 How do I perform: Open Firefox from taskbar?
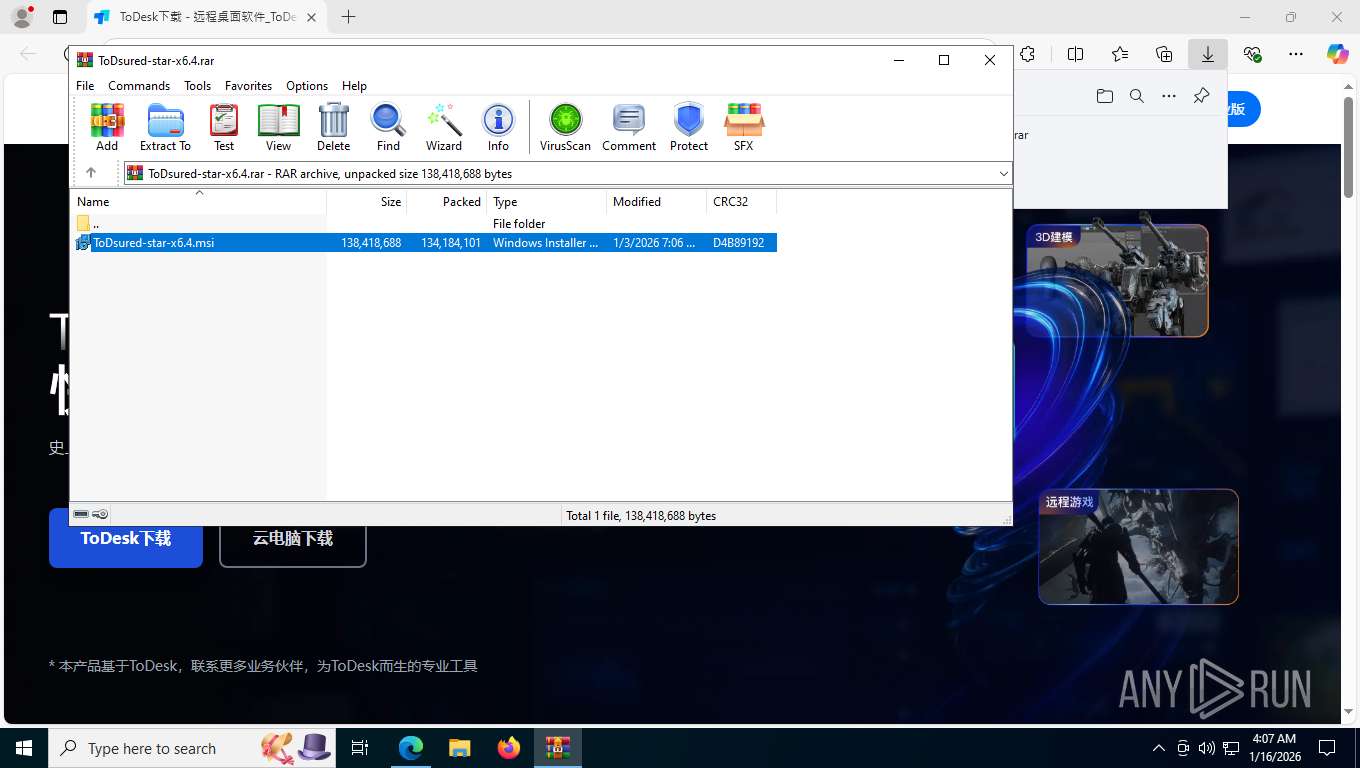click(509, 748)
